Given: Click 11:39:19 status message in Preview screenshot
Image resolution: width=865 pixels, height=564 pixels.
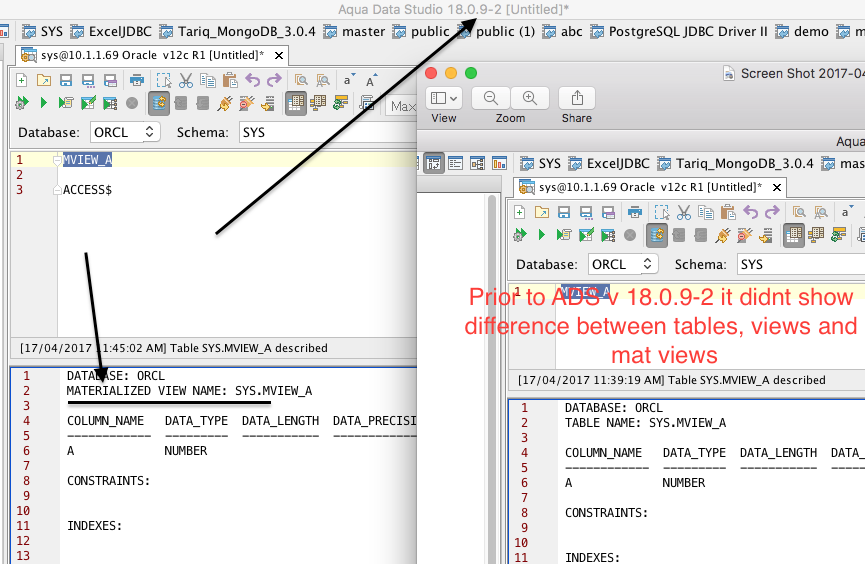Looking at the screenshot, I should click(671, 380).
